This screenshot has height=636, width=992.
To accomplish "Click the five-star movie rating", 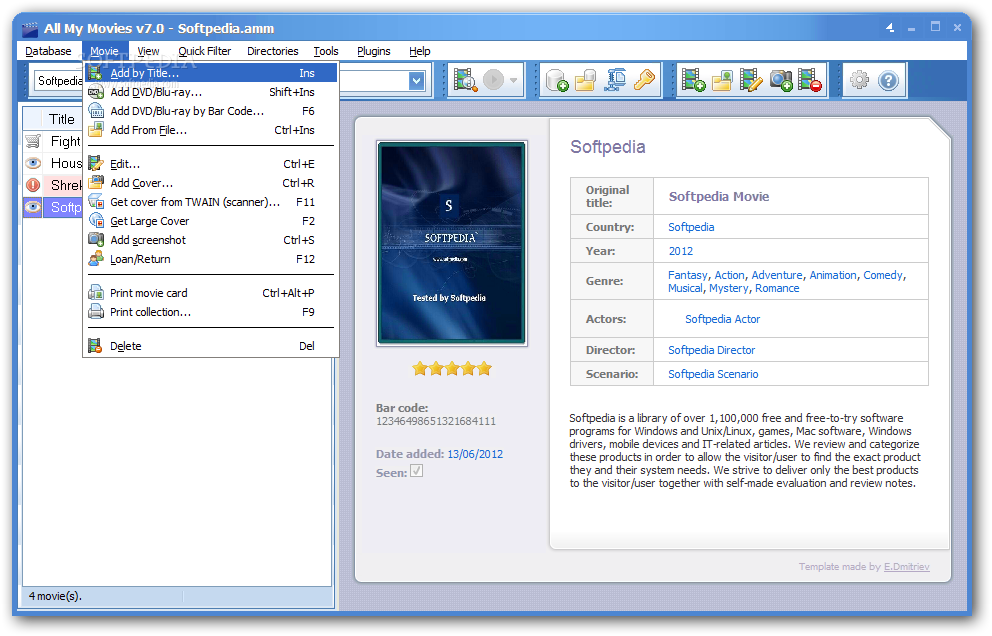I will click(452, 369).
